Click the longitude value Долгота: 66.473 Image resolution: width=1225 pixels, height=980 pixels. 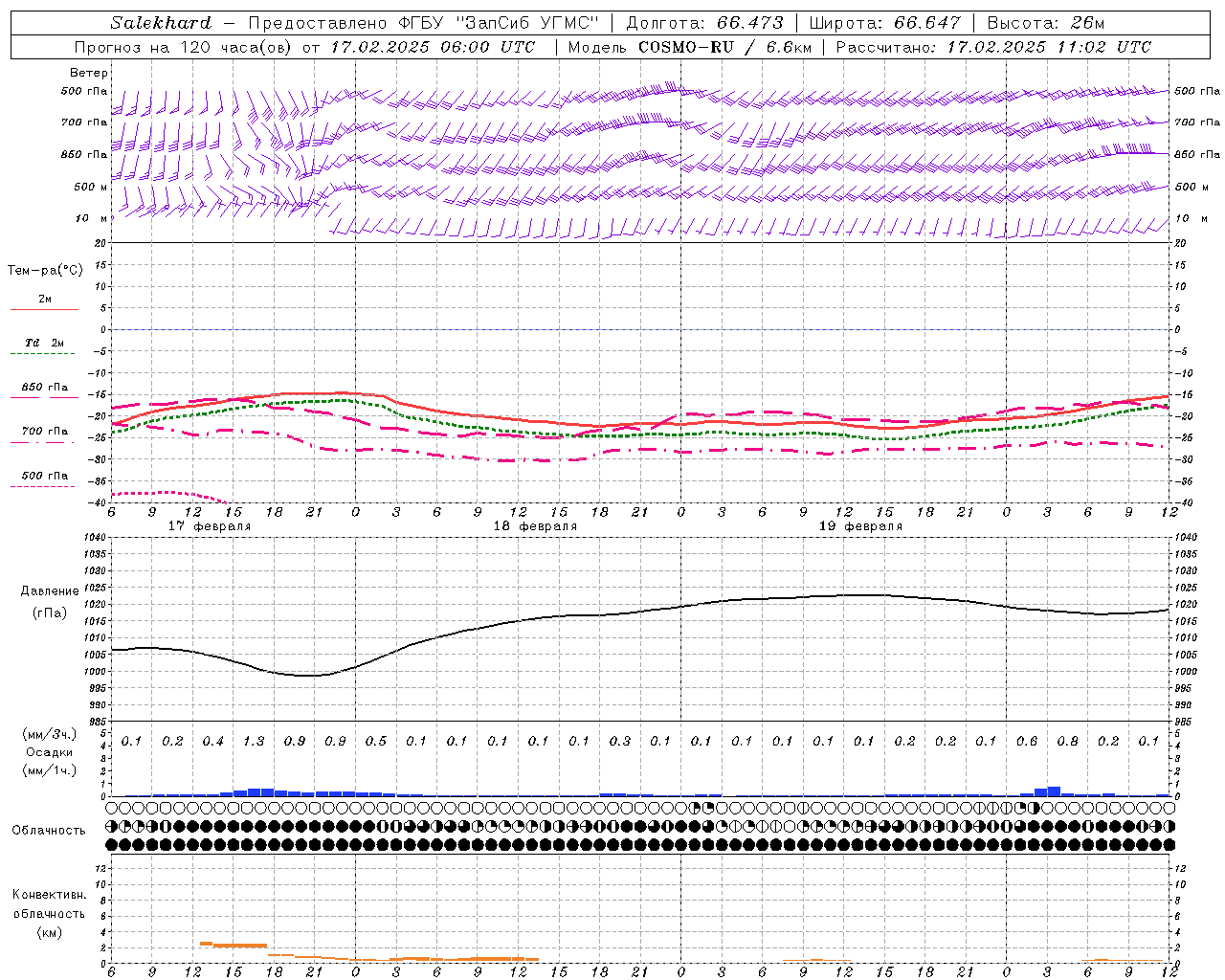[x=704, y=23]
